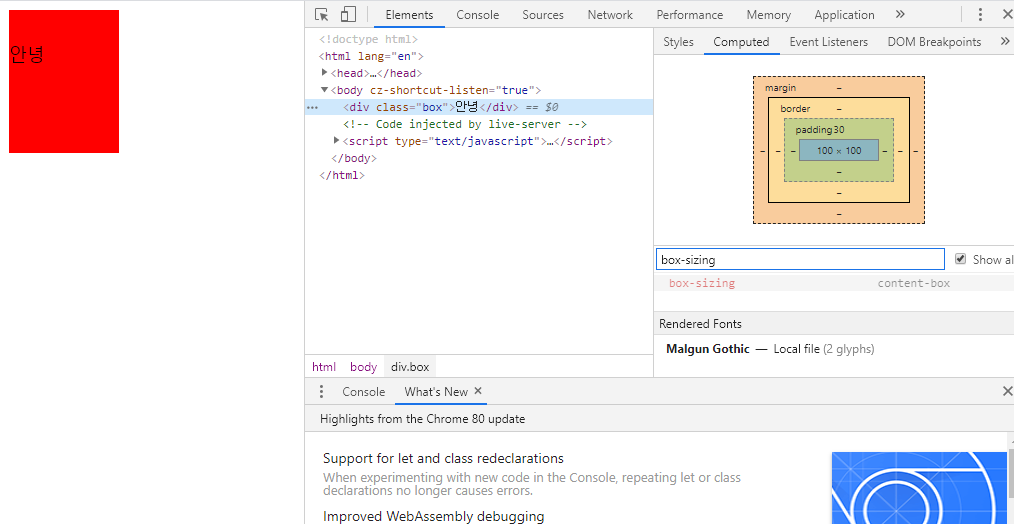
Task: Open the drawer three-dot menu
Action: coord(321,391)
